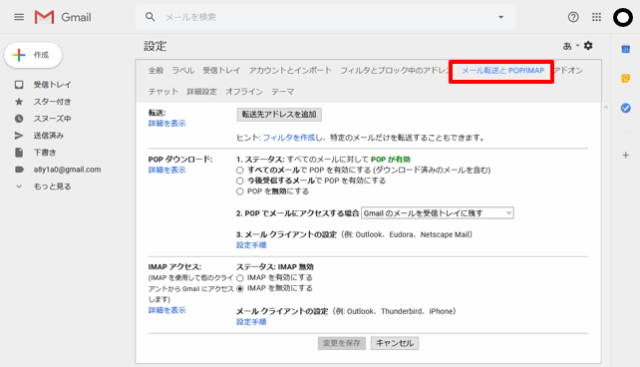640x367 pixels.
Task: Switch to the 全般 settings tab
Action: 156,71
